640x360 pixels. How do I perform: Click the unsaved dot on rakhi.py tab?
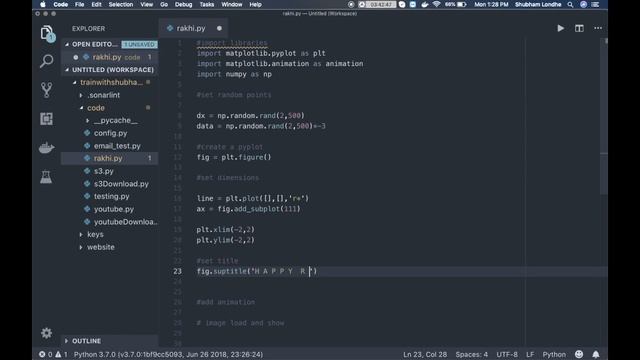click(x=219, y=28)
